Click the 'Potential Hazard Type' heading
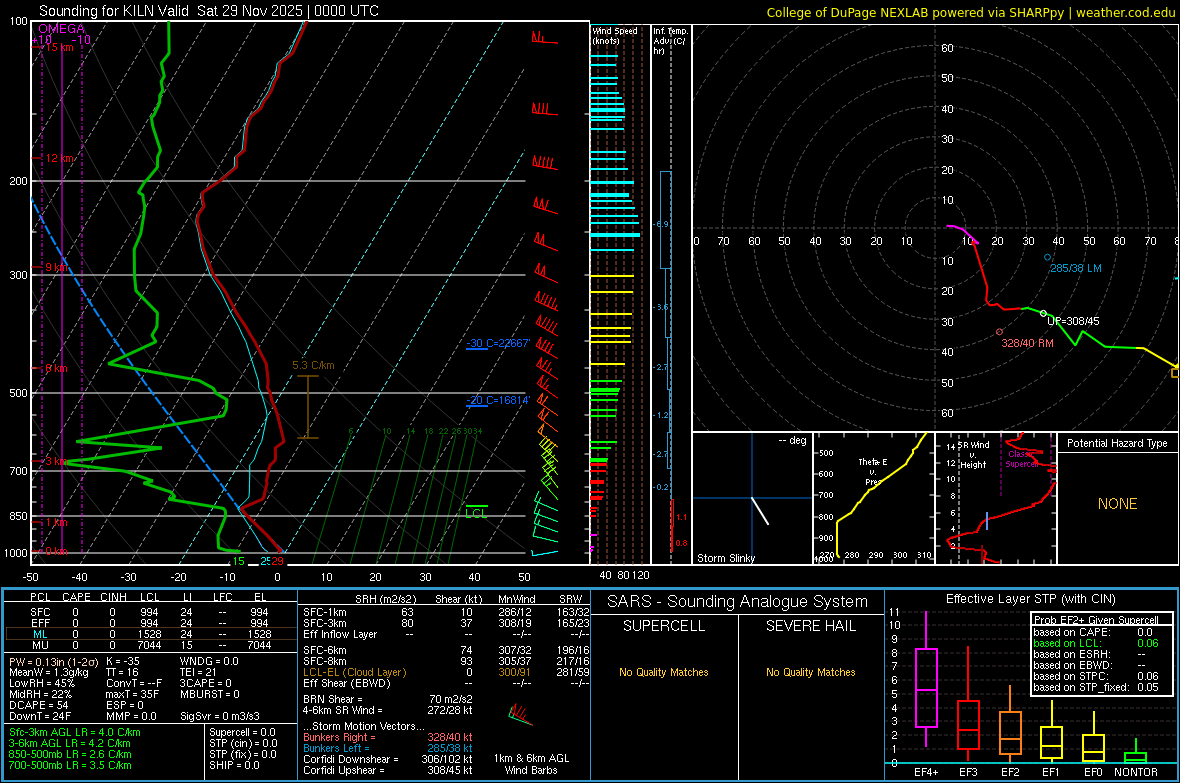The image size is (1180, 783). point(1117,443)
